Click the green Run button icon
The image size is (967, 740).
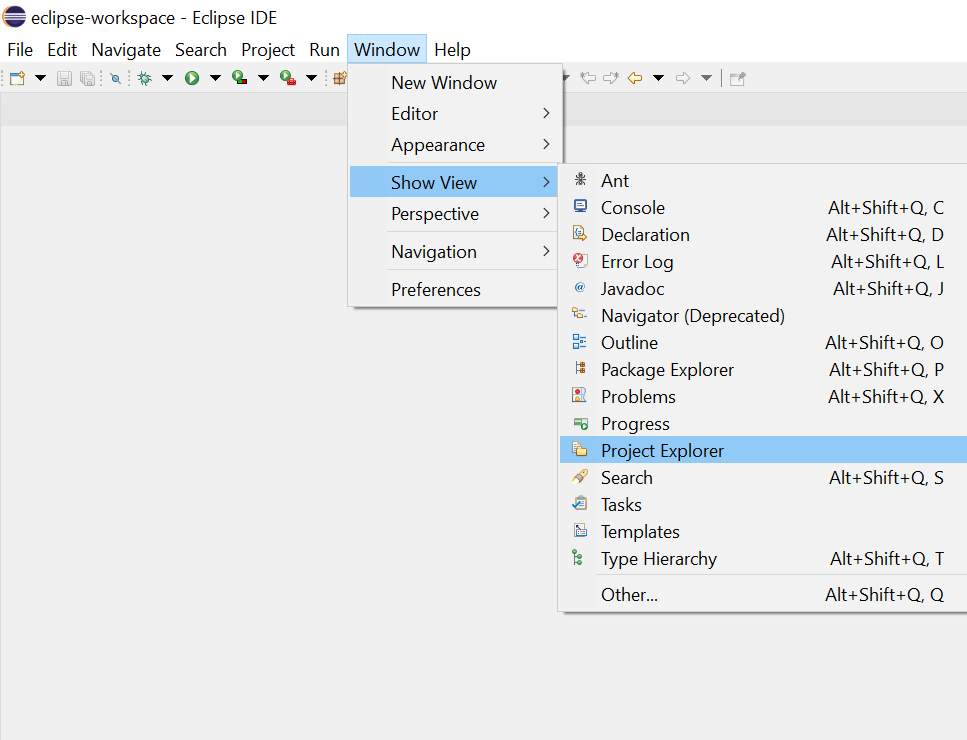pyautogui.click(x=192, y=78)
